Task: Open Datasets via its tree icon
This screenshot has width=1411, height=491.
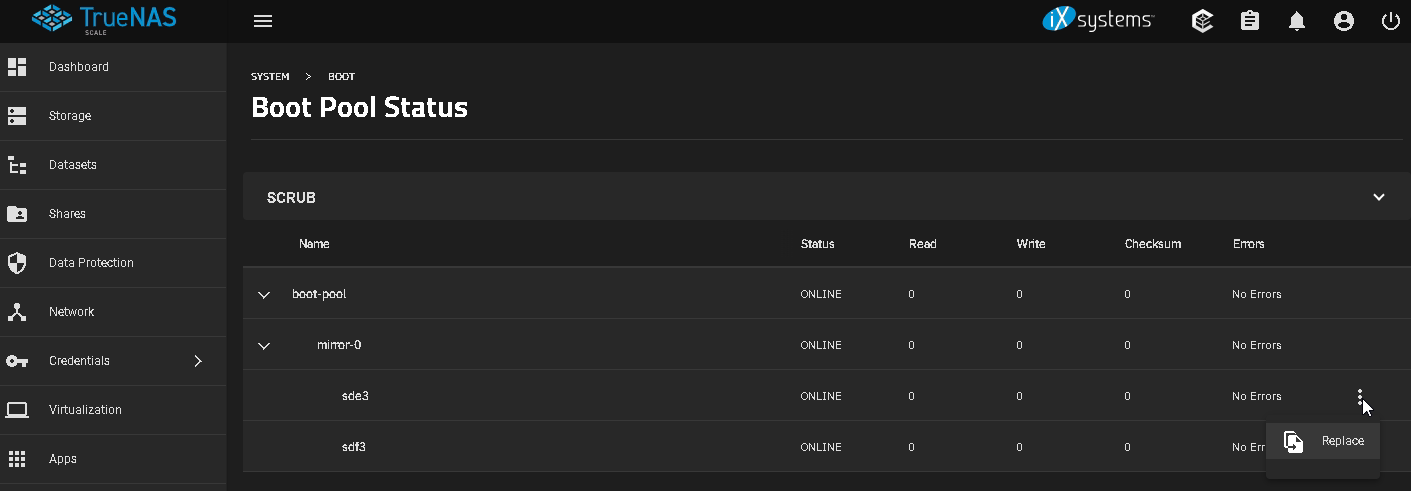Action: tap(17, 165)
